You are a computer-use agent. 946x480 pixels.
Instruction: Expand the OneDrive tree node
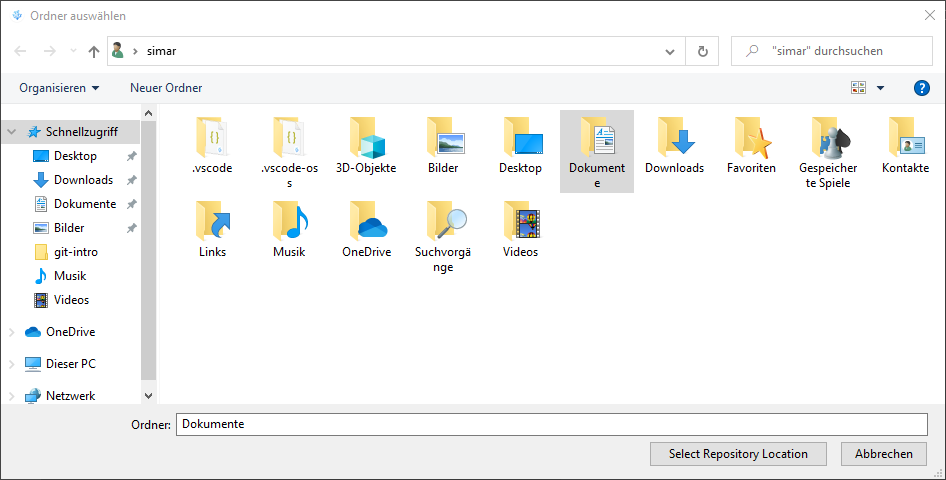coord(11,332)
